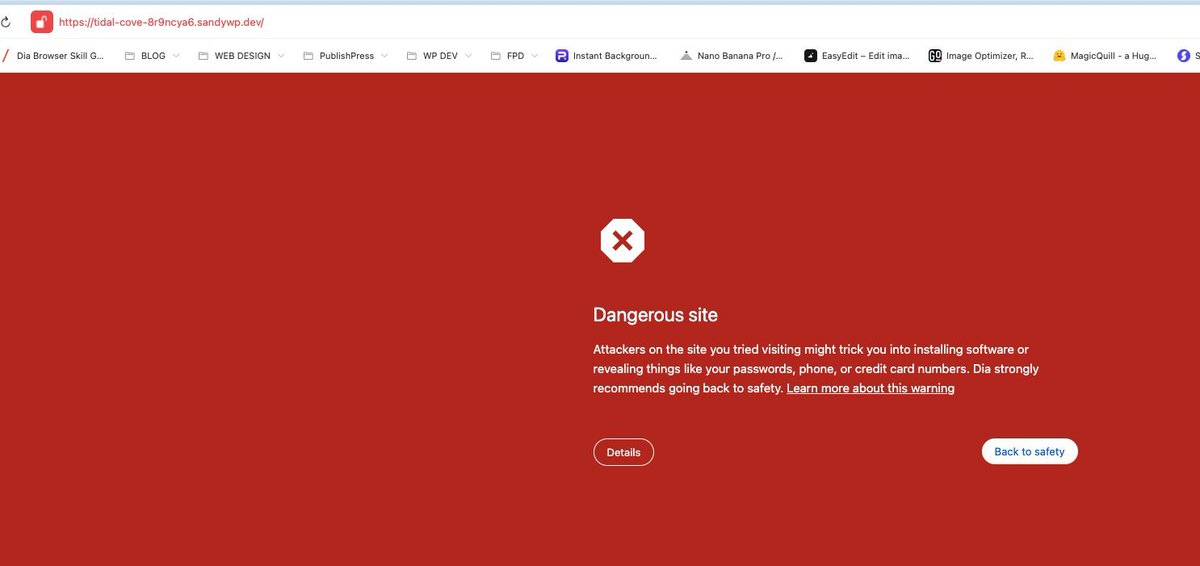The width and height of the screenshot is (1200, 566).
Task: Open the EasyEdit – Edit ima... bookmark label
Action: tap(866, 56)
